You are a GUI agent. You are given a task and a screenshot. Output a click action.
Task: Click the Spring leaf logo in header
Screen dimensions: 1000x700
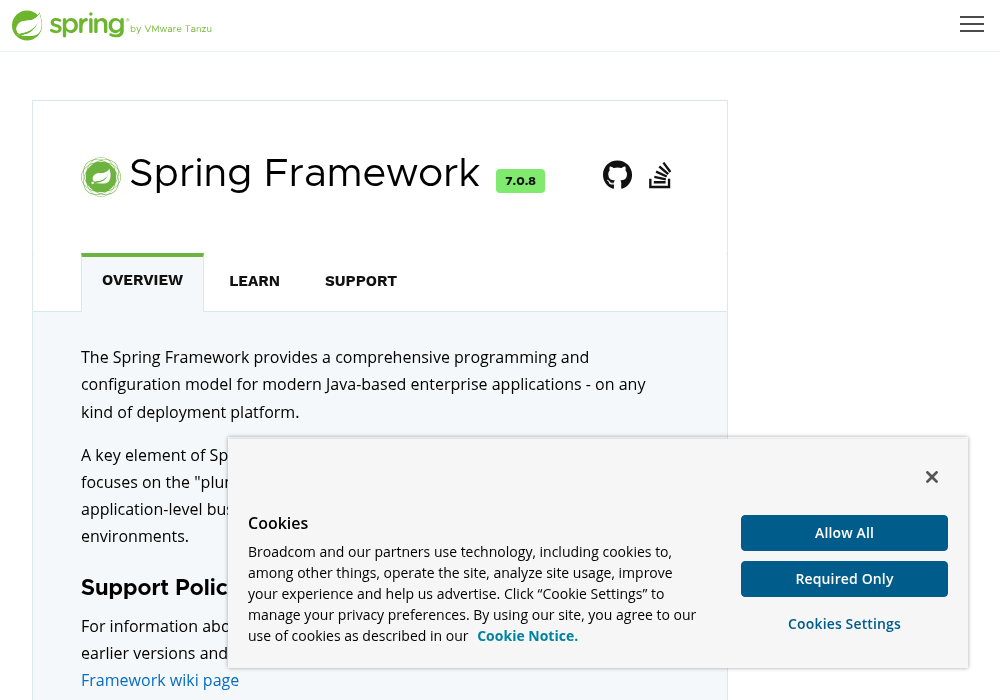click(27, 26)
